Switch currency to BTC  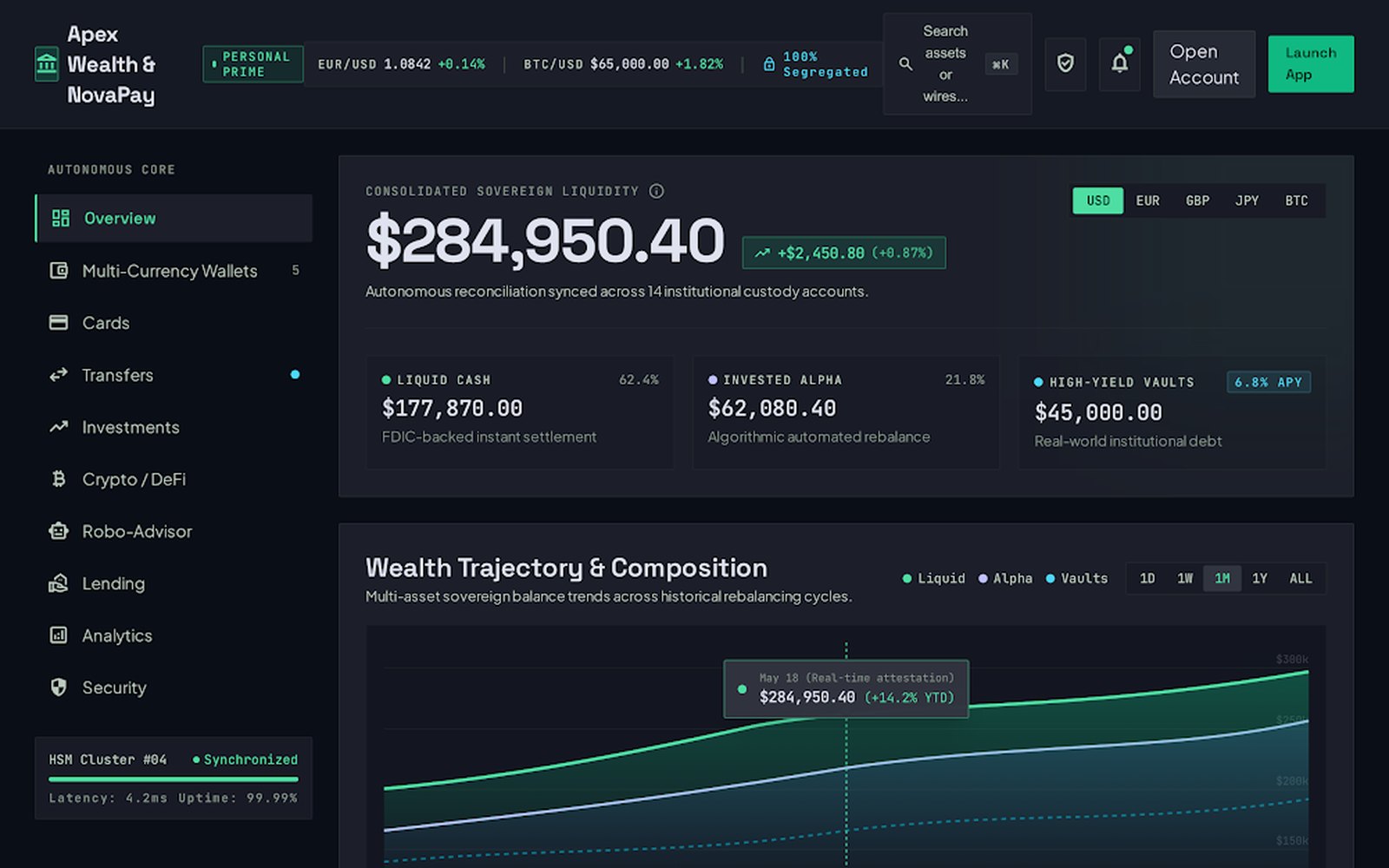1296,201
